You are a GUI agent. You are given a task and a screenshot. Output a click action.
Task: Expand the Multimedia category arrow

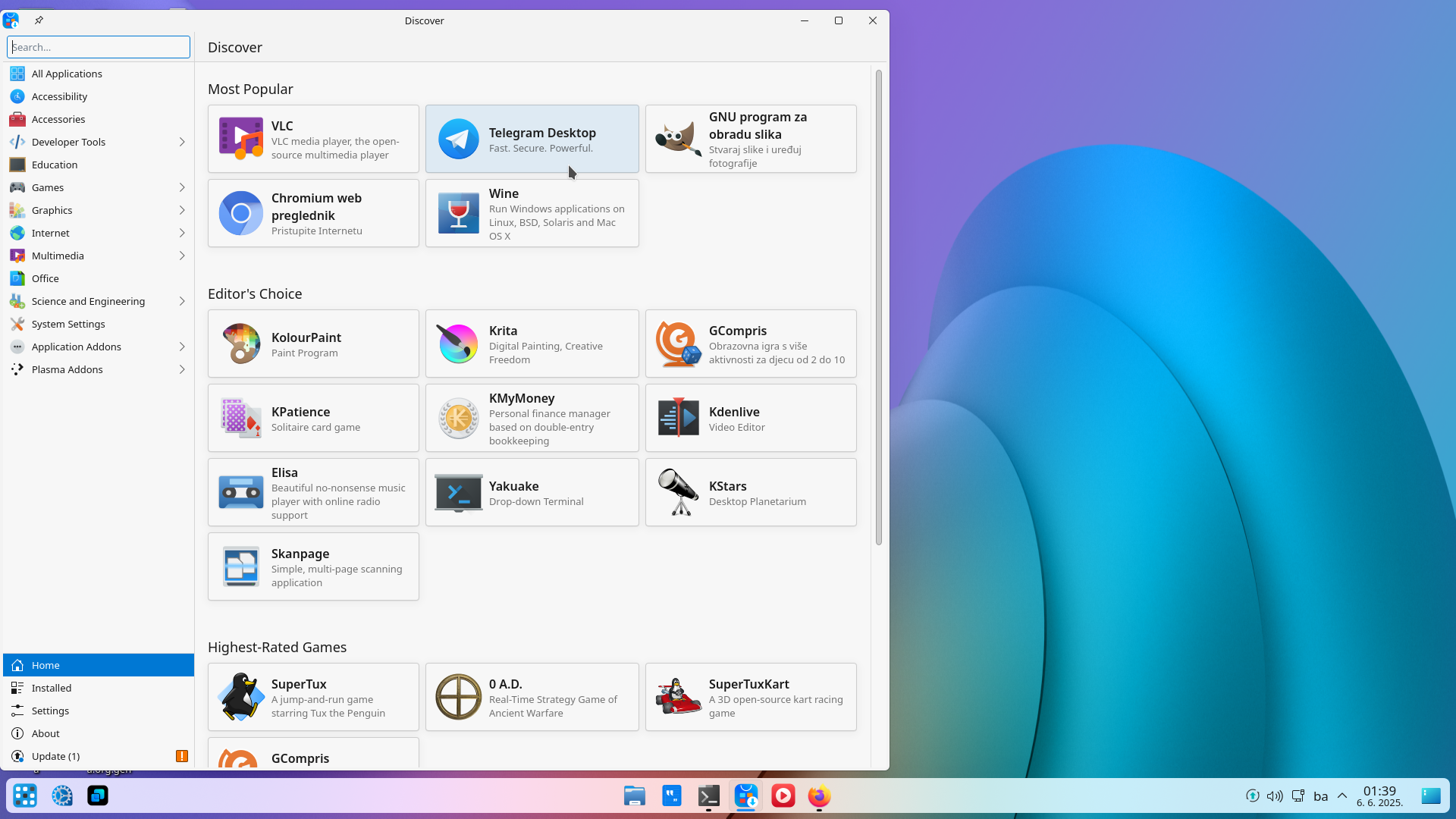[182, 256]
